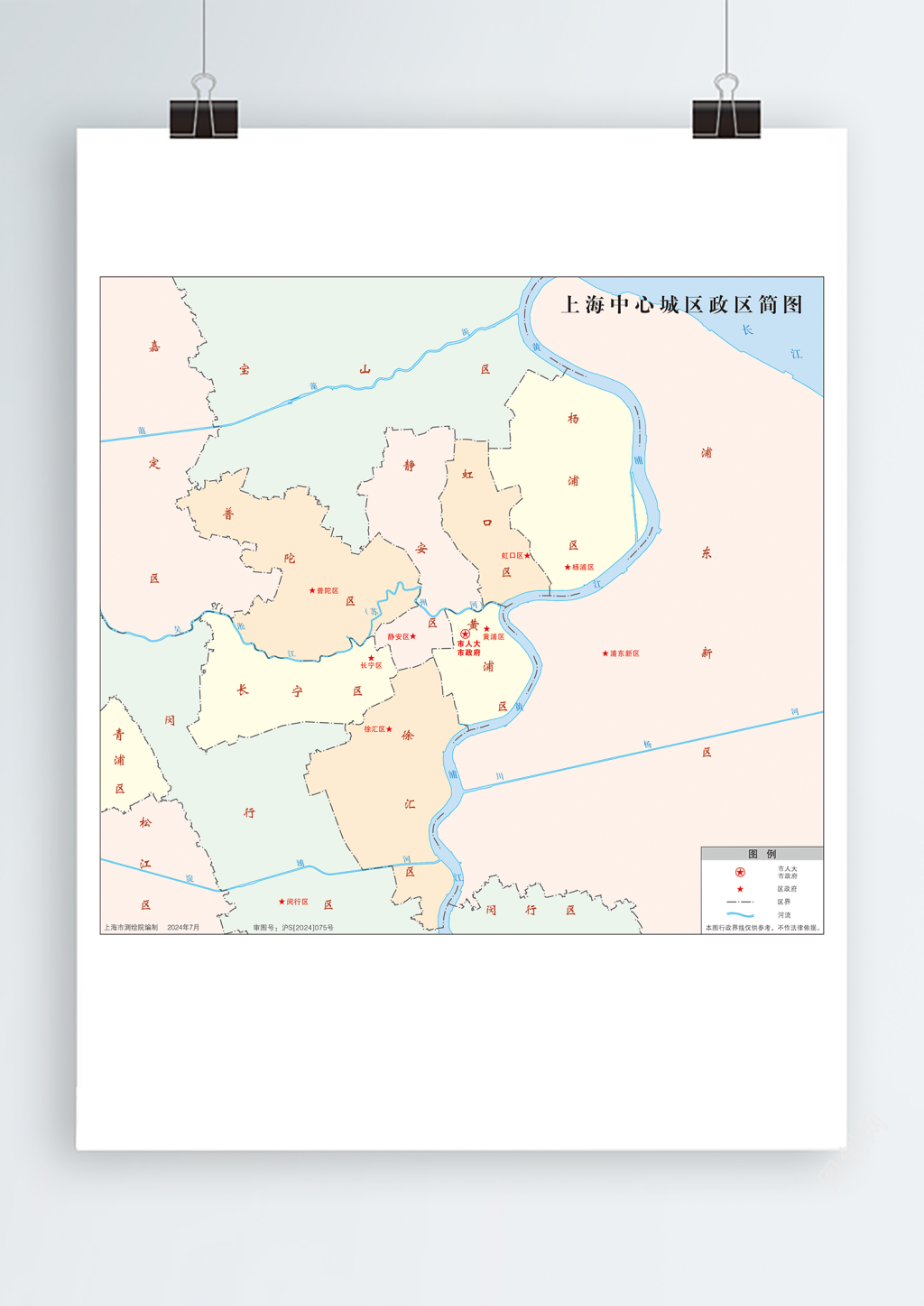Screen dimensions: 924x1306
Task: Click the 图例 legend header
Action: (762, 854)
